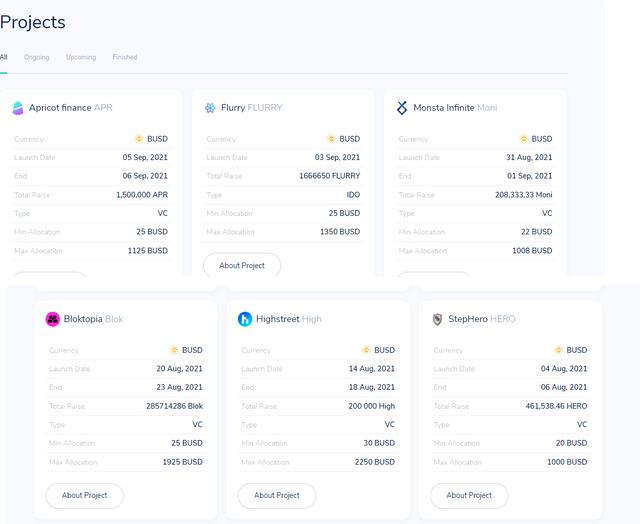Click the Flurry FLURRY card title
The width and height of the screenshot is (640, 524).
pyautogui.click(x=252, y=108)
